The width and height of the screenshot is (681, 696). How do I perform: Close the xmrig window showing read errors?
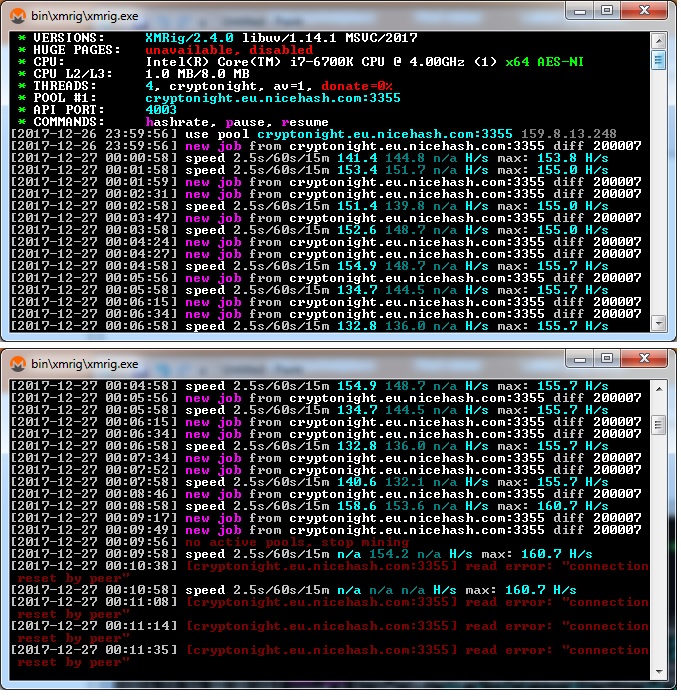click(644, 359)
